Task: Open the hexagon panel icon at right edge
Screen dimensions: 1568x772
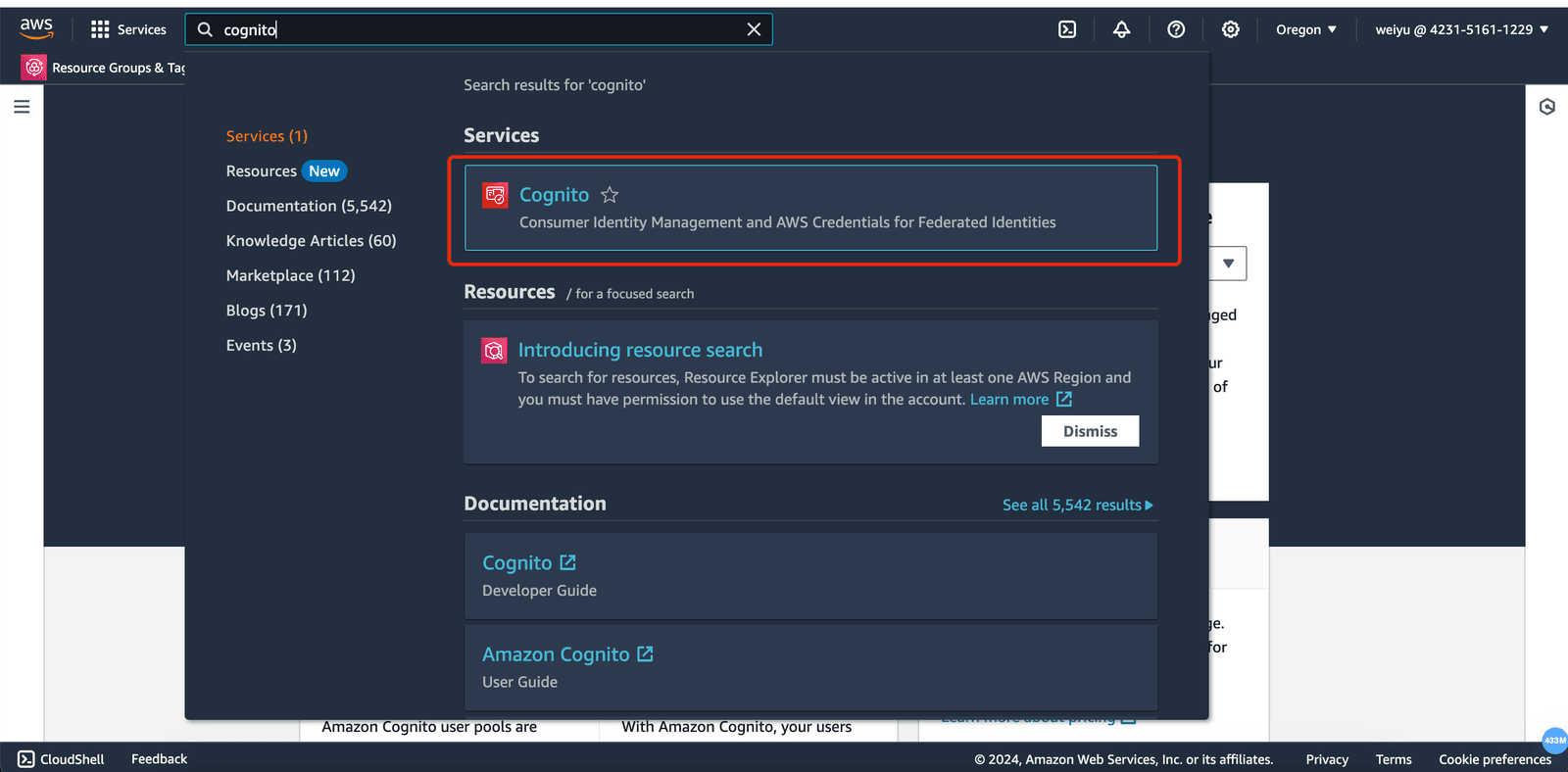Action: [x=1546, y=107]
